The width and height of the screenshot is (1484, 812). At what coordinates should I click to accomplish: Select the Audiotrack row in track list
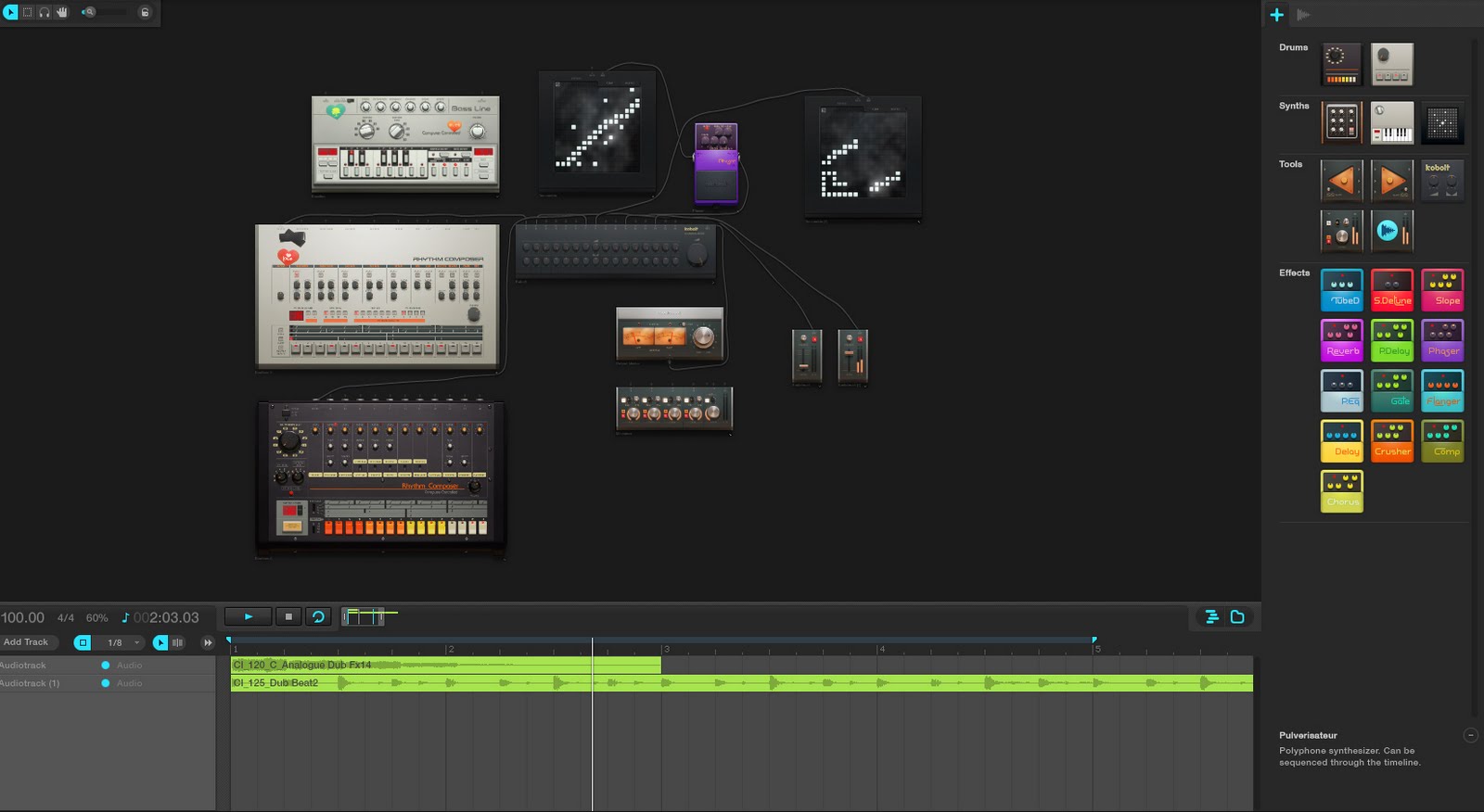tap(108, 666)
